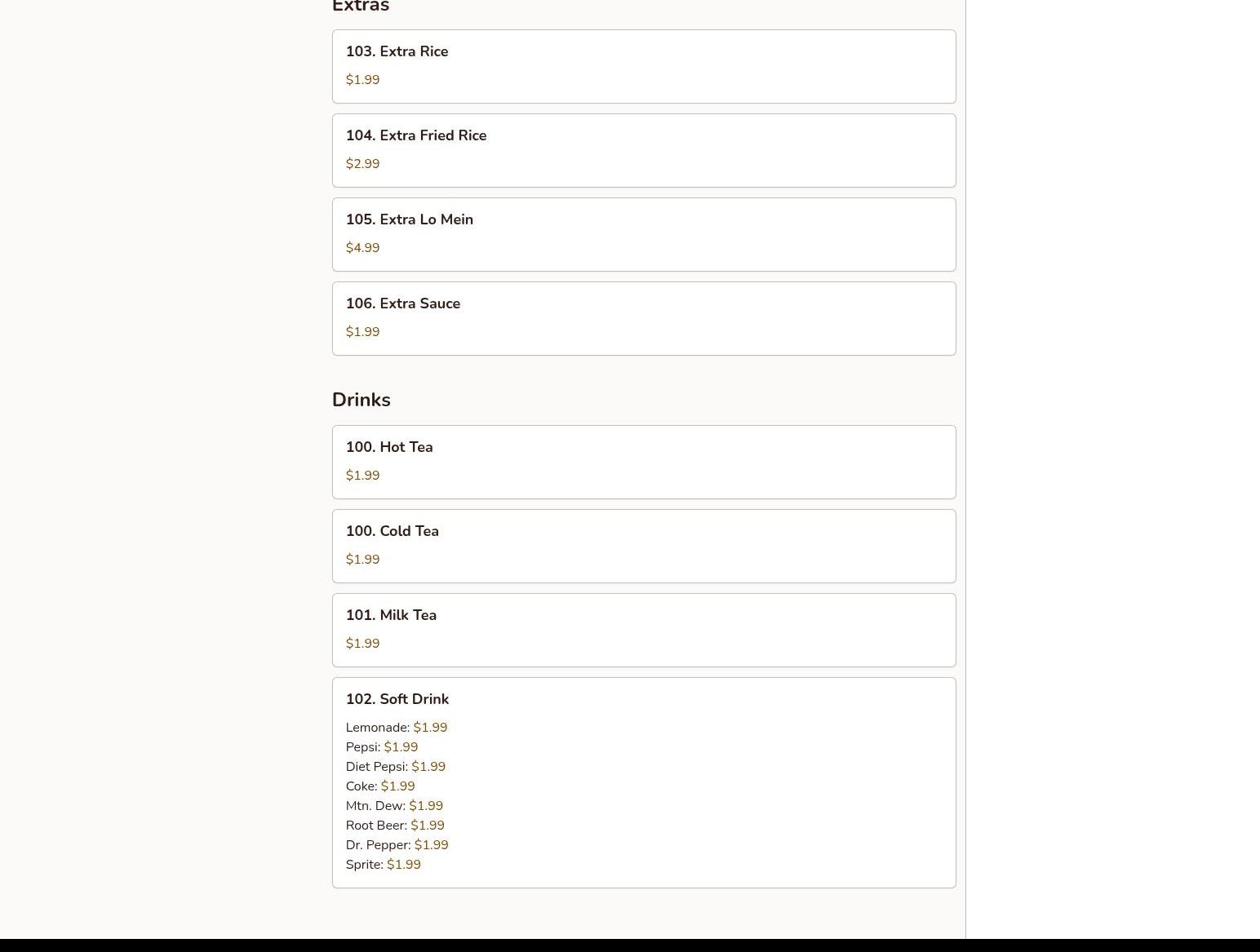Click the $2.99 price under Extra Fried Rice

pos(362,164)
